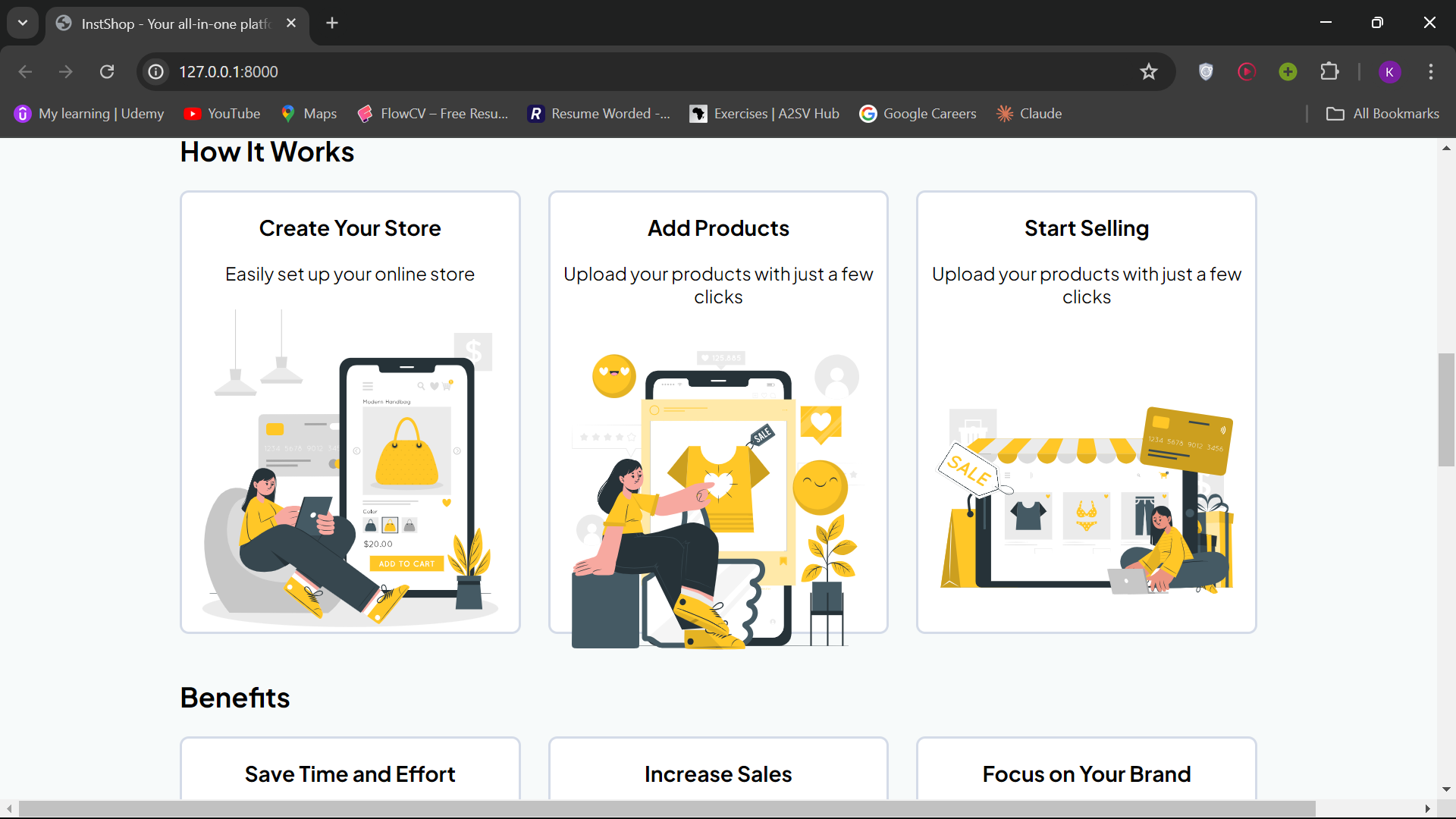Open the Chrome profile avatar K
Image resolution: width=1456 pixels, height=819 pixels.
pos(1389,71)
